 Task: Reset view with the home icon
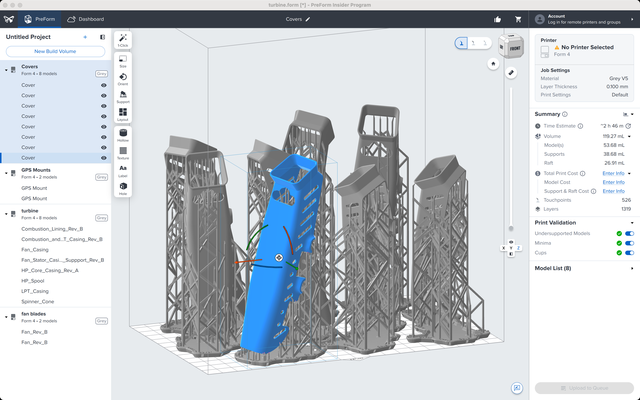pyautogui.click(x=493, y=64)
